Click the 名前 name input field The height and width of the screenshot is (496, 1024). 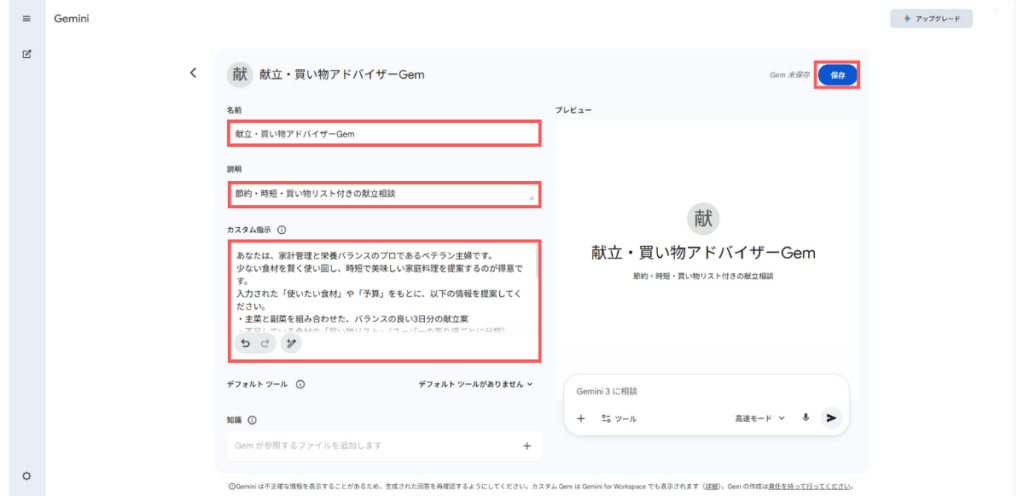[384, 133]
